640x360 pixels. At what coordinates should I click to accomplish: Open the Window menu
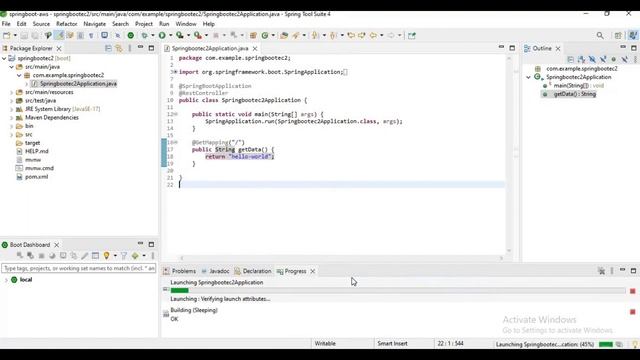coord(186,24)
